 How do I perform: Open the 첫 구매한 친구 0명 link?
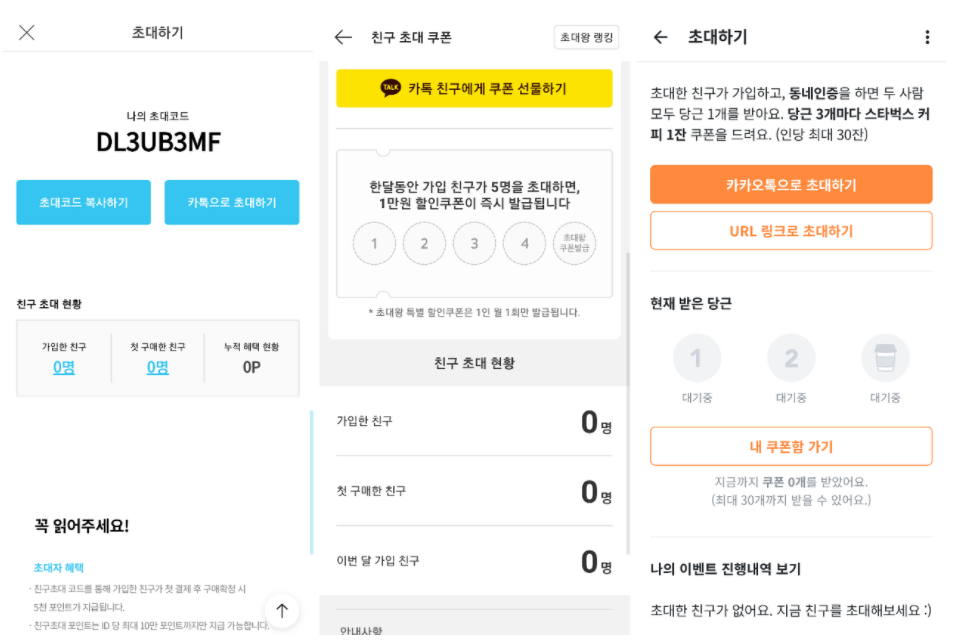[157, 367]
